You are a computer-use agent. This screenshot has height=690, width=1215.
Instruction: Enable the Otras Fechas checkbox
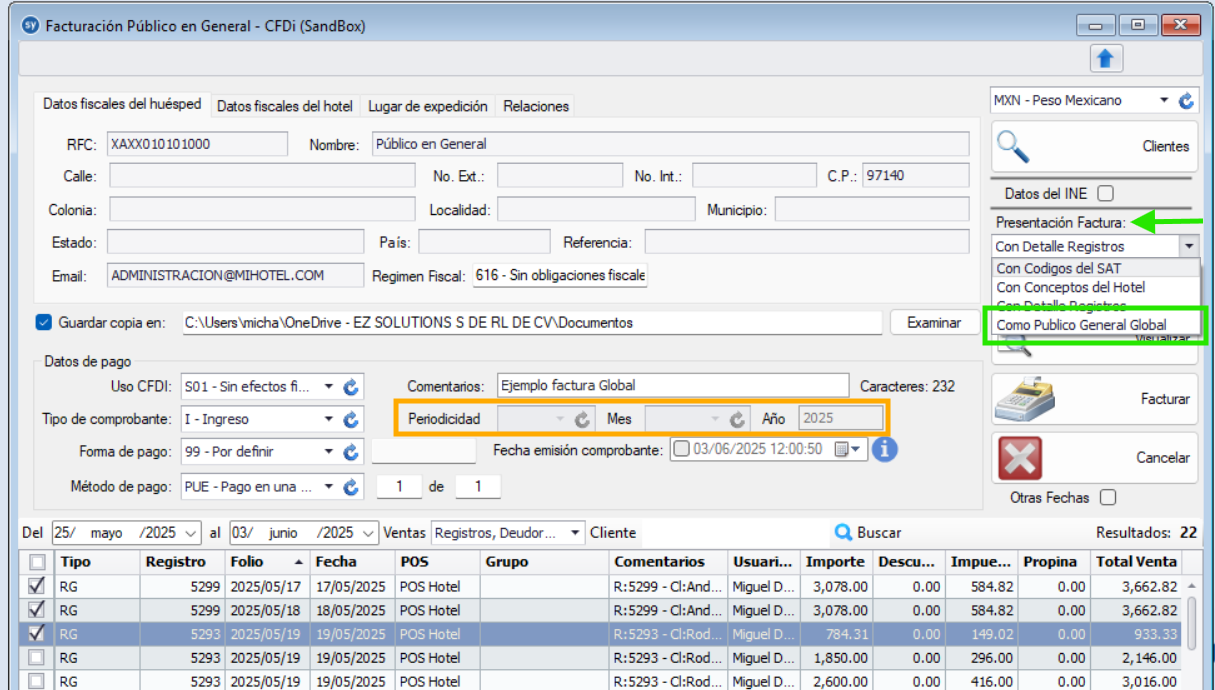tap(1107, 497)
